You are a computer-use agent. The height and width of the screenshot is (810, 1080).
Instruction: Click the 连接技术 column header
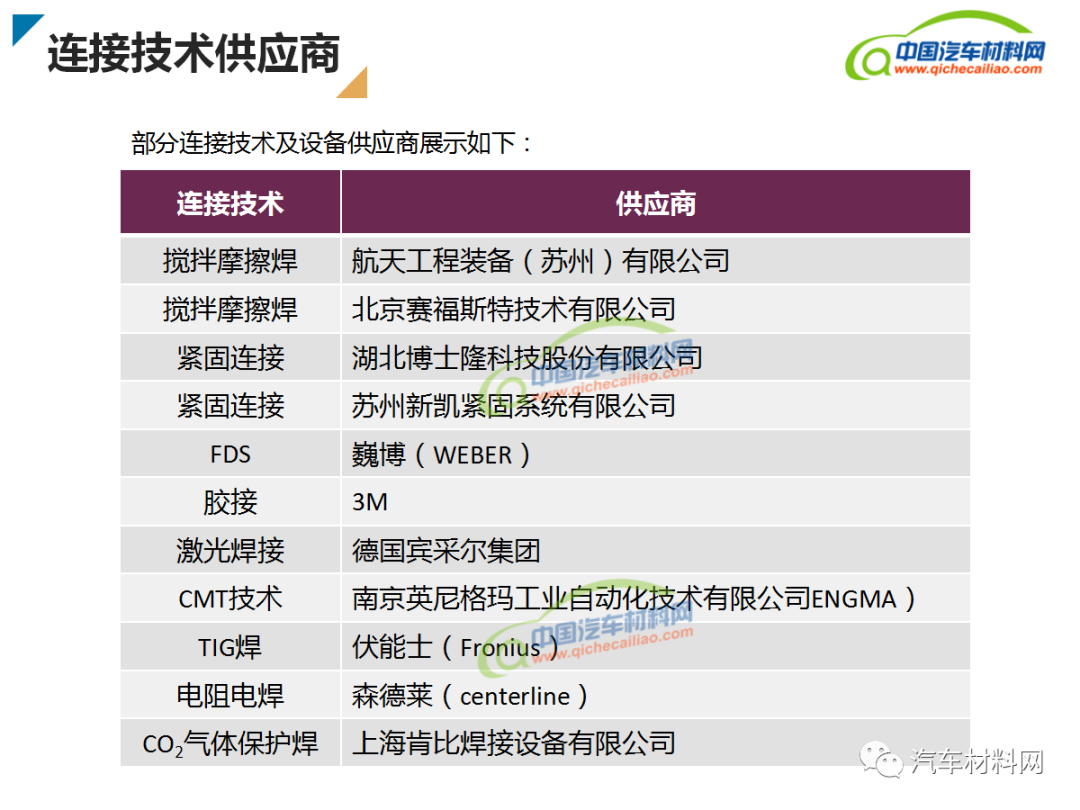coord(230,202)
